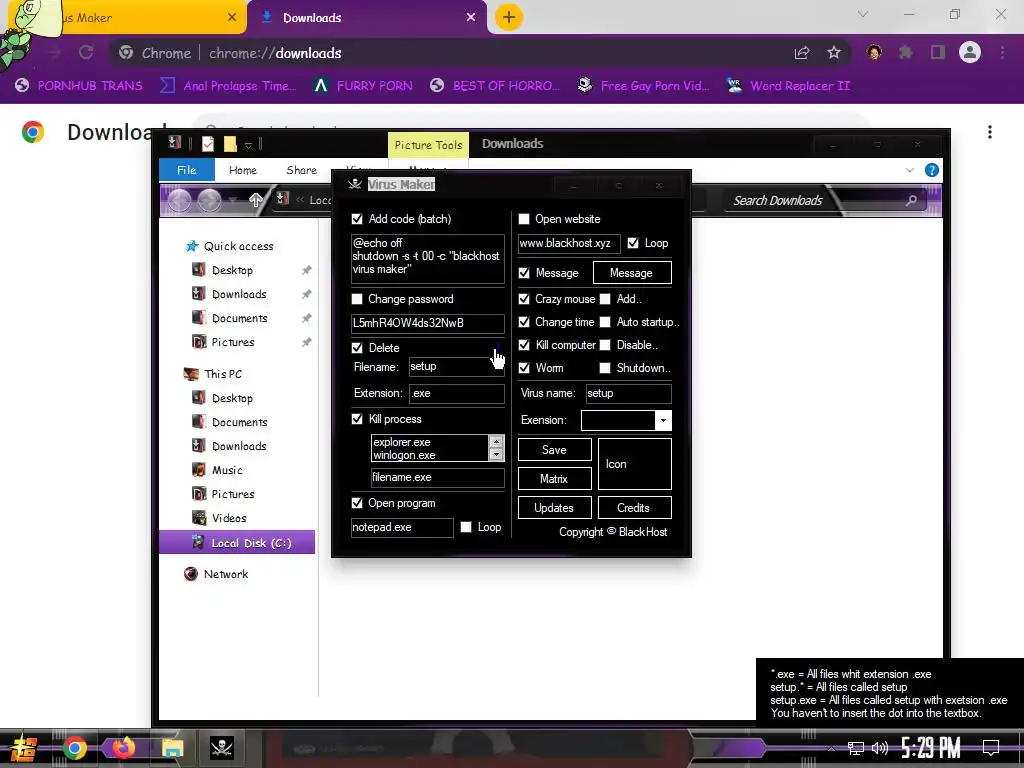Go up one folder level in Explorer

pyautogui.click(x=255, y=200)
